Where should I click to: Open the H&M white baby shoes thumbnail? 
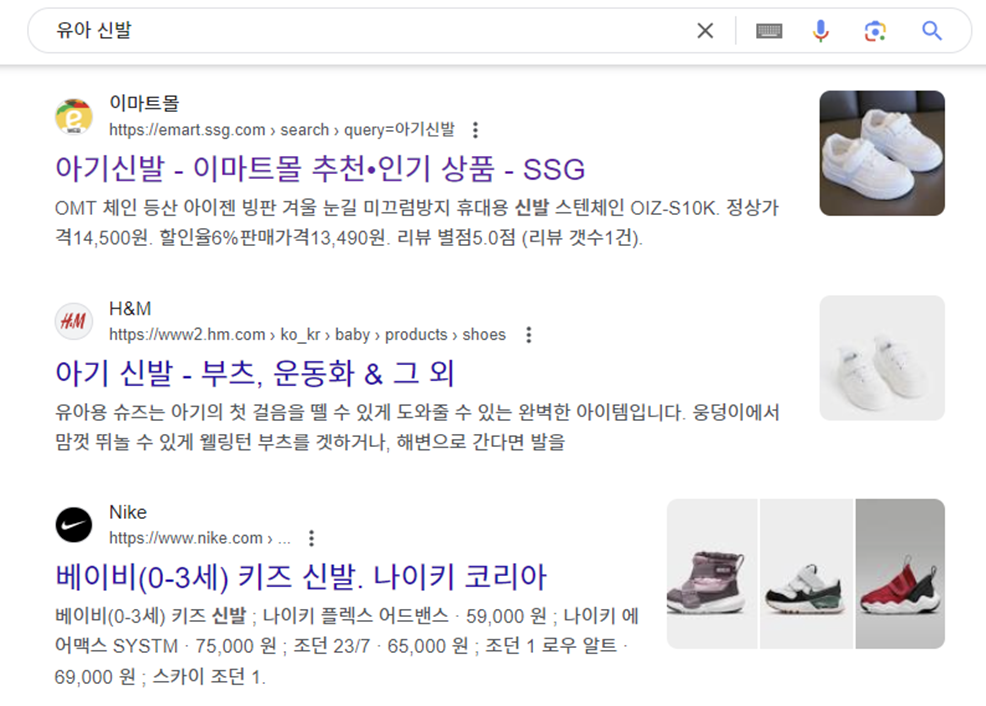882,358
